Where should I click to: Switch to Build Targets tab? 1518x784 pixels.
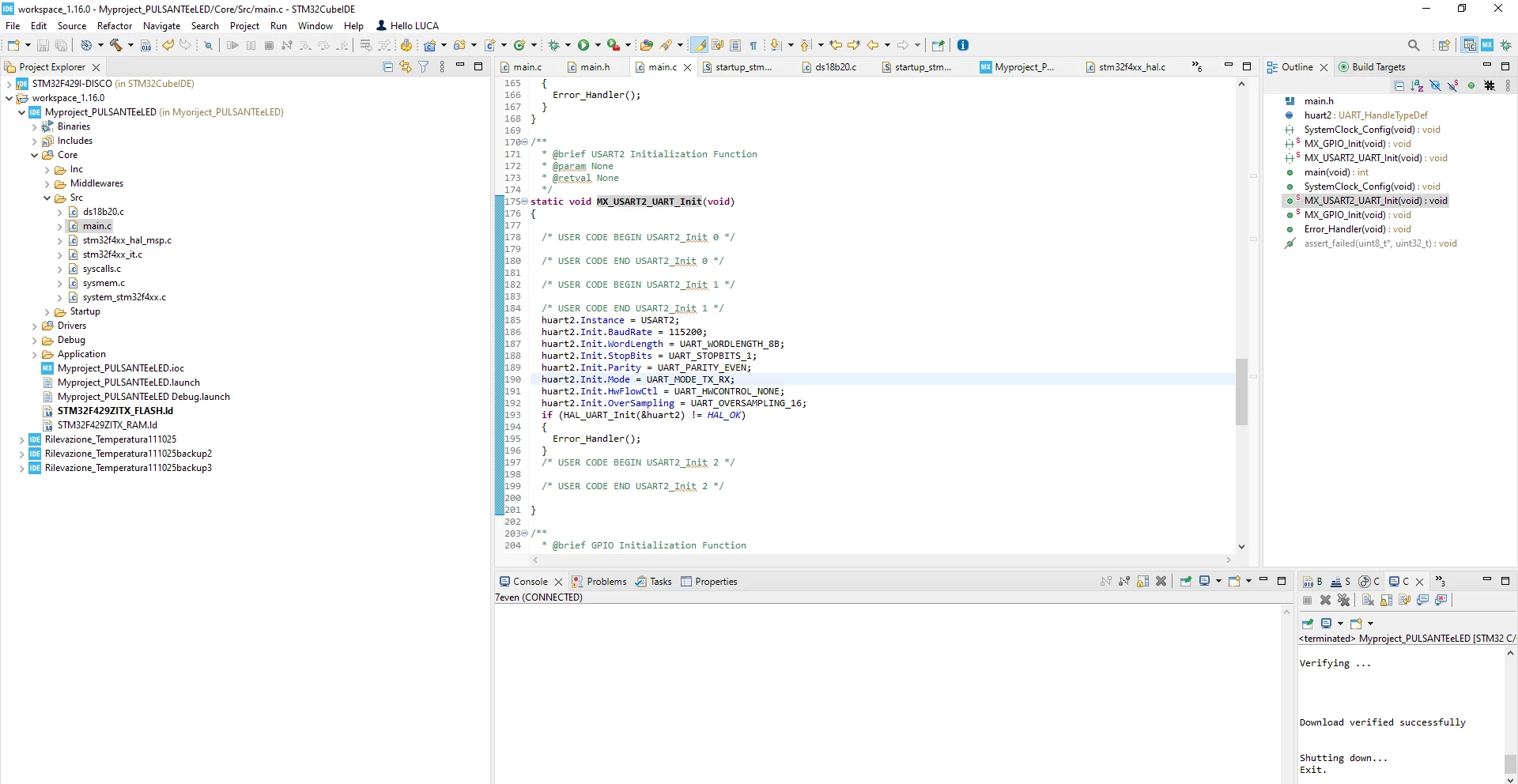pyautogui.click(x=1372, y=67)
